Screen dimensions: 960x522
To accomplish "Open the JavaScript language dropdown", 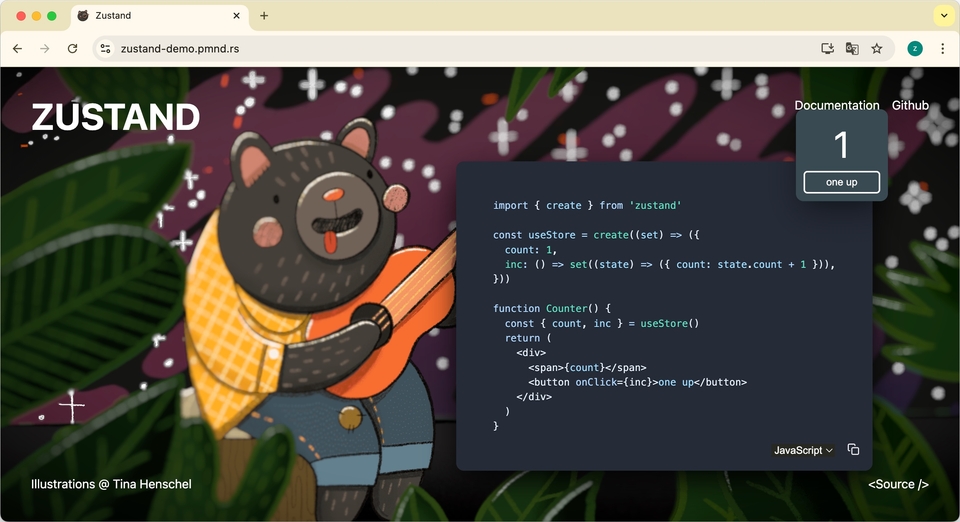I will click(803, 450).
